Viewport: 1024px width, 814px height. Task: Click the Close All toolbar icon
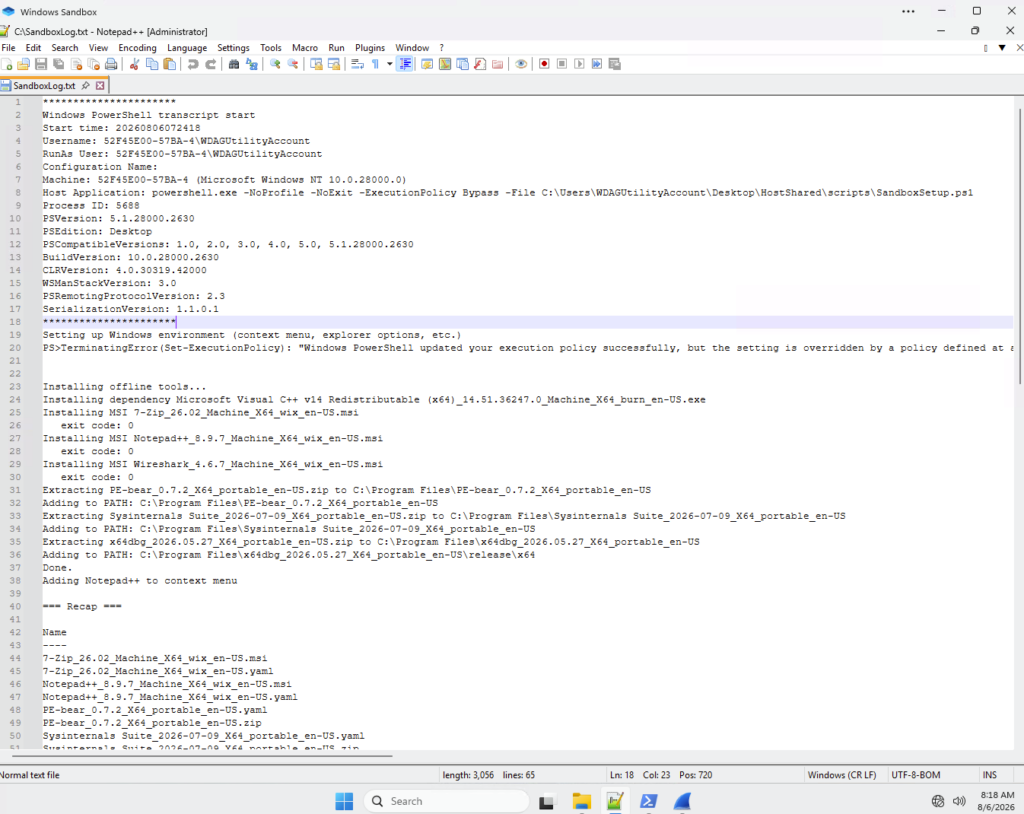pos(93,64)
